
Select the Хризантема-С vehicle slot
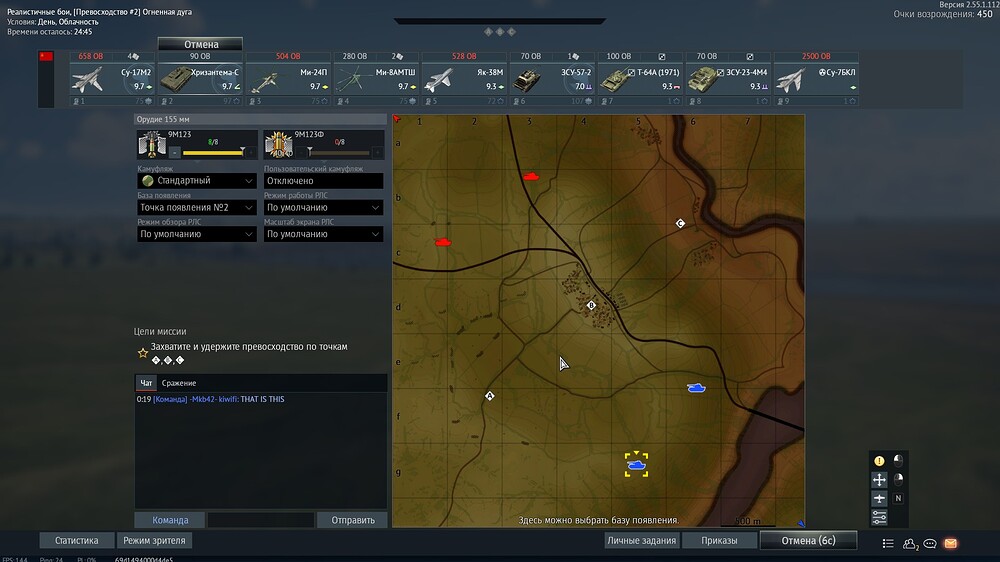pos(200,78)
